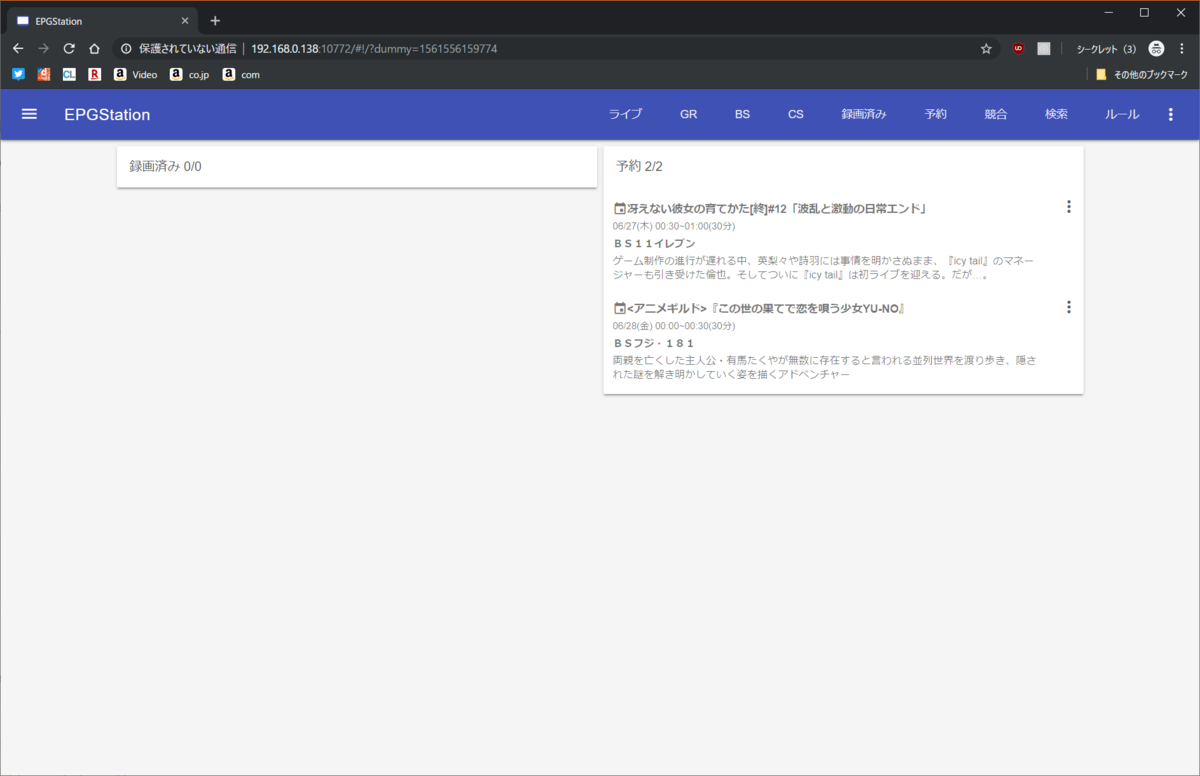
Task: Click the browser back arrow
Action: click(x=17, y=48)
